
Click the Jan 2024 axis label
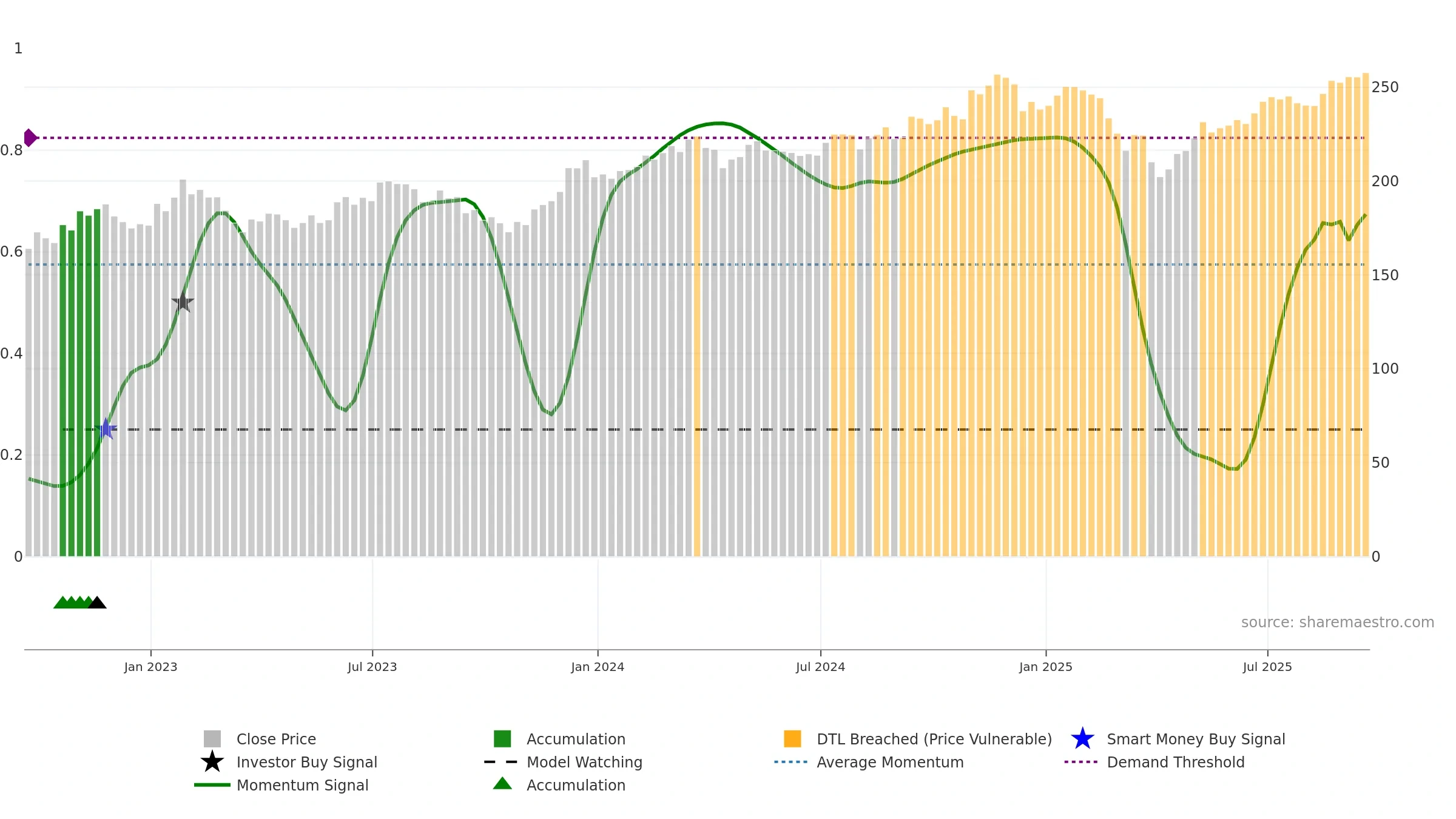coord(598,667)
